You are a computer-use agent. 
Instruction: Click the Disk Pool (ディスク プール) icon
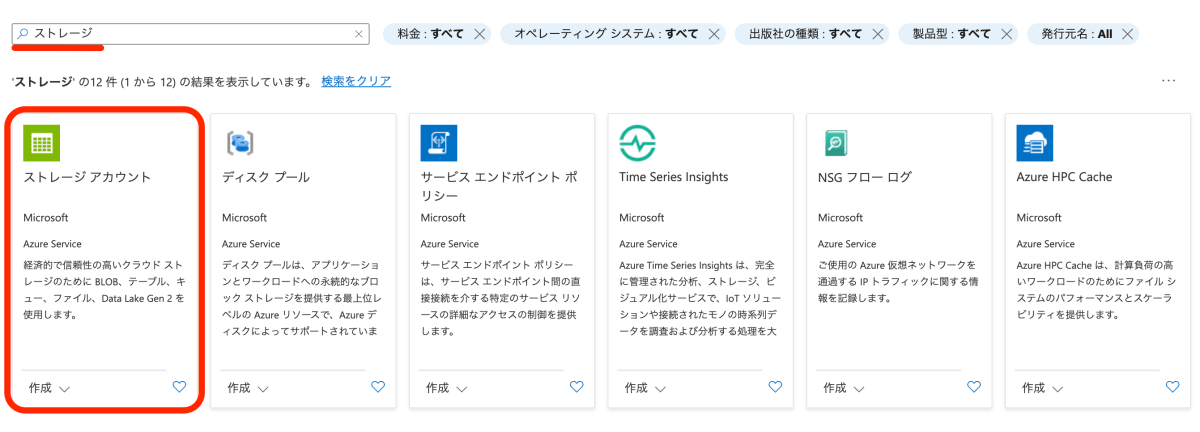[x=240, y=143]
